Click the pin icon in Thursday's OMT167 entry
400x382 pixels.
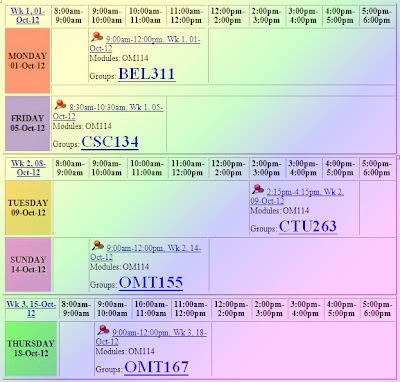(x=103, y=329)
